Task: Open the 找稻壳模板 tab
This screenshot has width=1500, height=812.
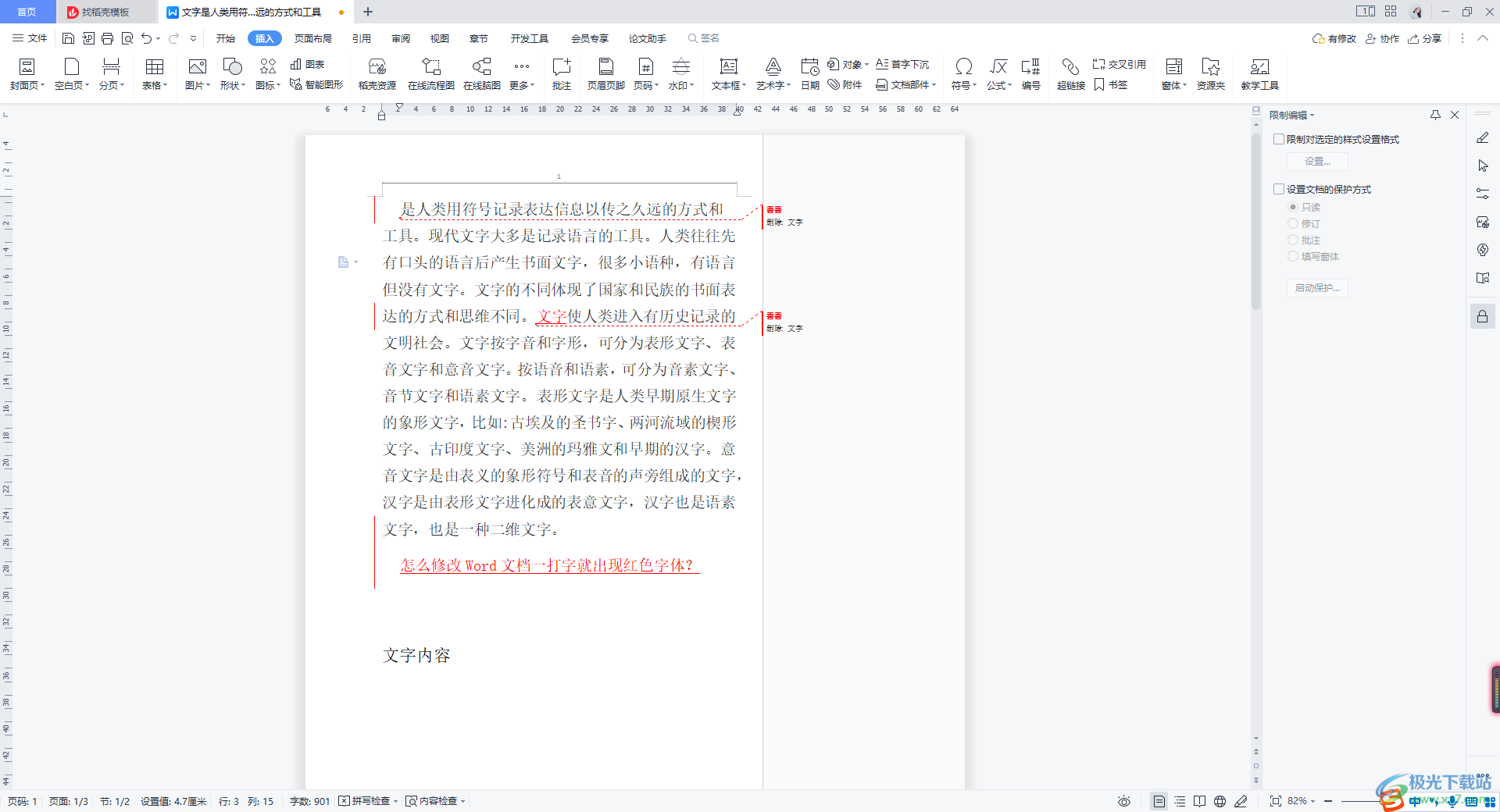Action: click(106, 12)
